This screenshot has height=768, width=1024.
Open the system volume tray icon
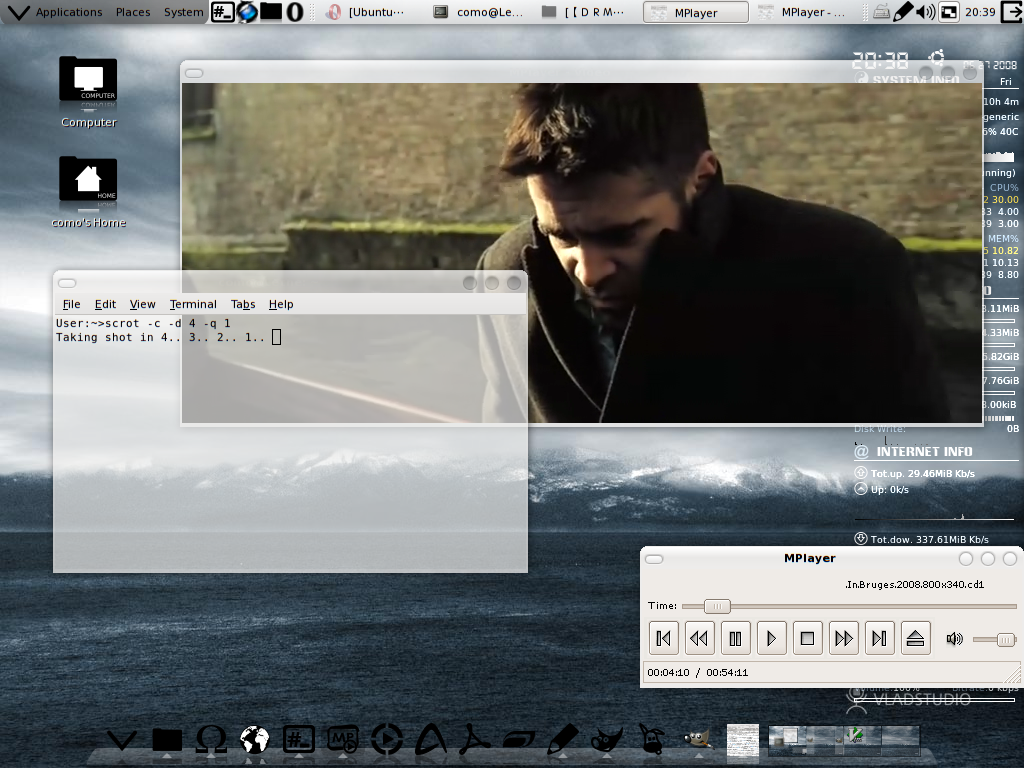click(925, 12)
